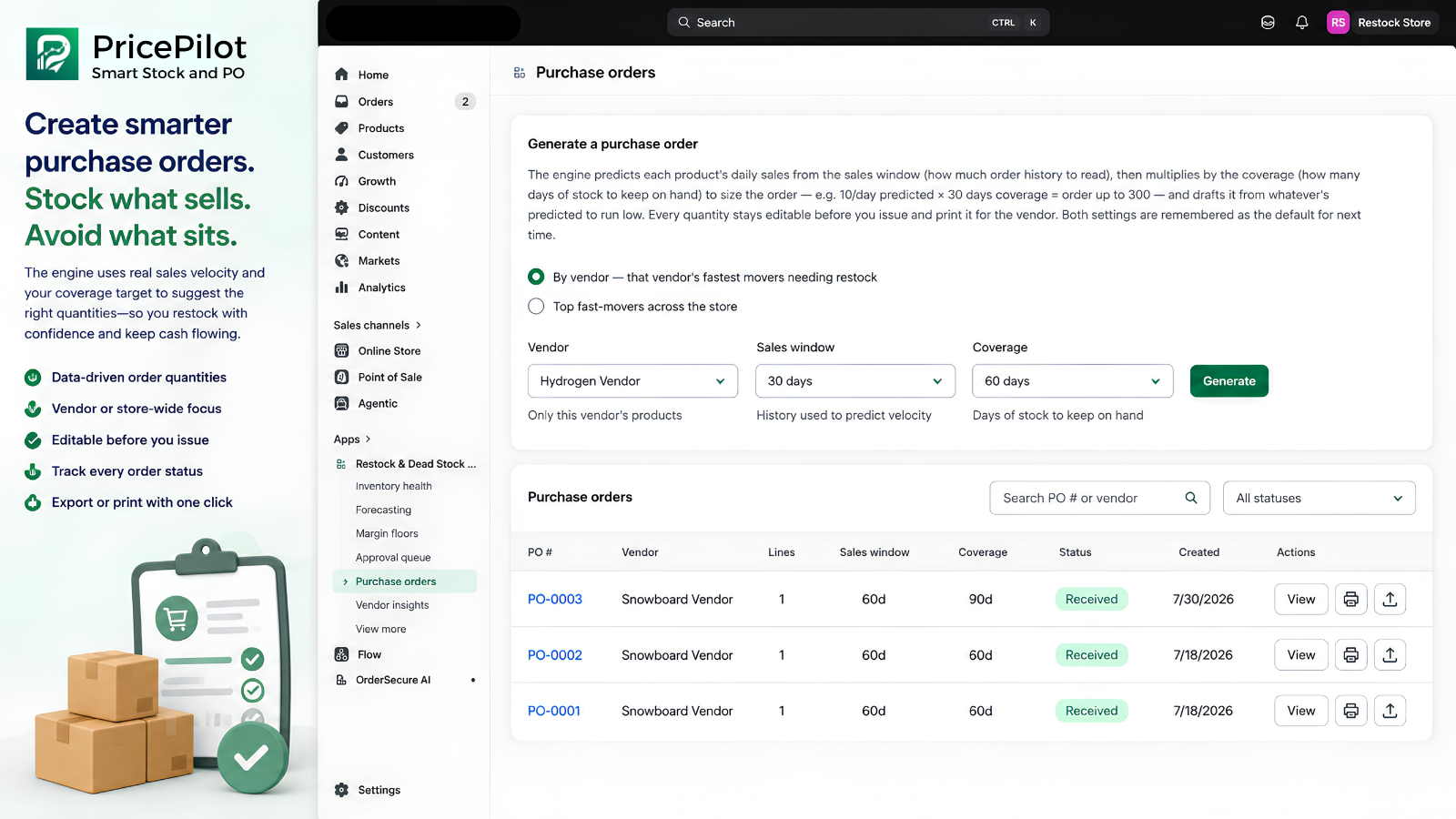Select Top fast-movers across the store
Image resolution: width=1456 pixels, height=819 pixels.
(536, 307)
